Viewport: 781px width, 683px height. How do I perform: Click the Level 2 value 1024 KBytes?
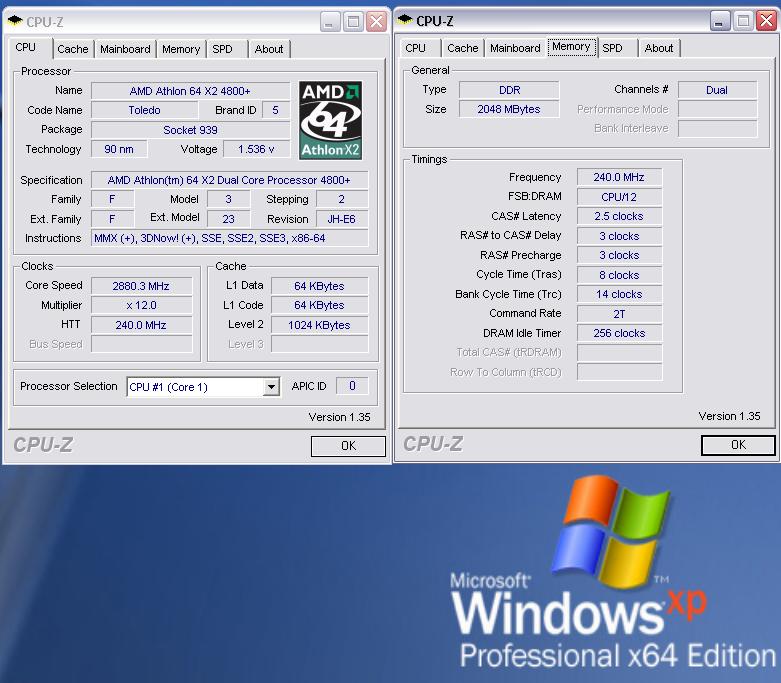coord(319,325)
